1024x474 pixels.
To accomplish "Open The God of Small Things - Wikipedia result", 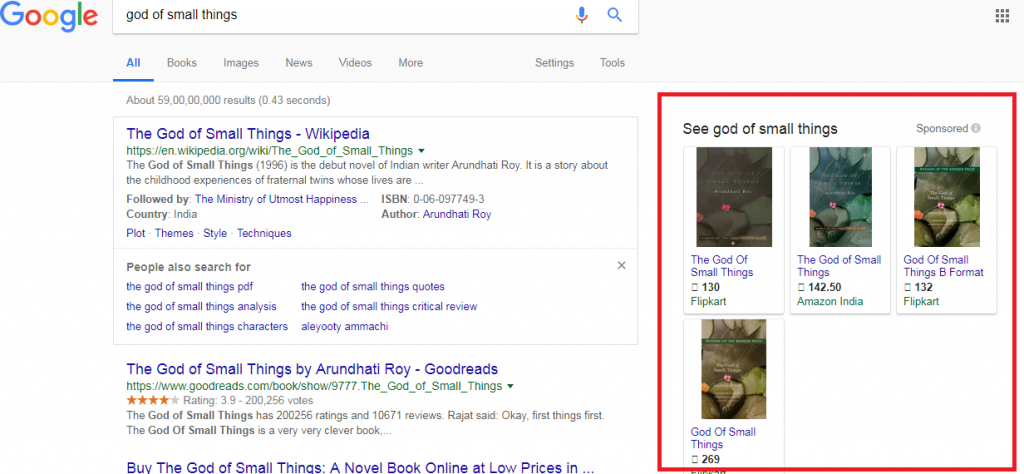I will point(248,134).
